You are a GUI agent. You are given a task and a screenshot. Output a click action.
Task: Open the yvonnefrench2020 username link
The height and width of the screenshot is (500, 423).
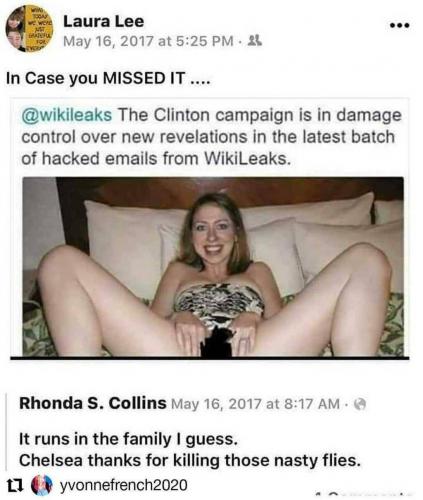124,485
